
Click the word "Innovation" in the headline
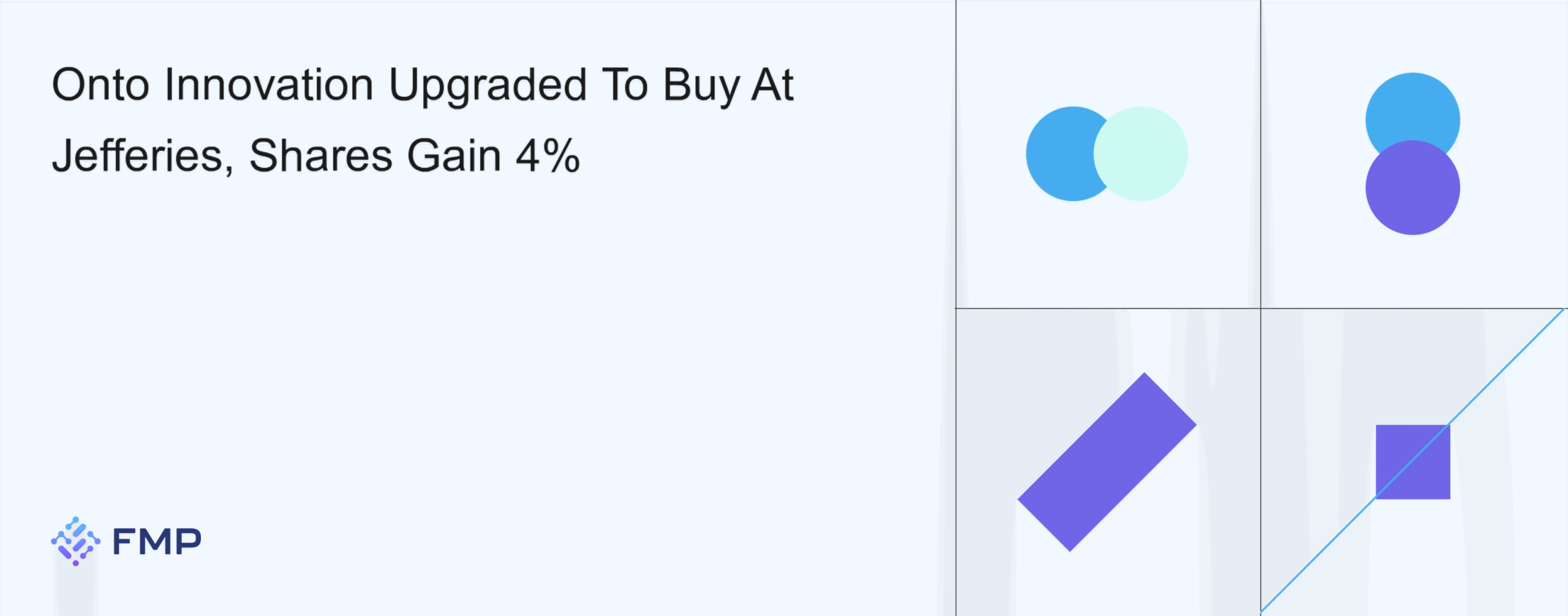[269, 85]
